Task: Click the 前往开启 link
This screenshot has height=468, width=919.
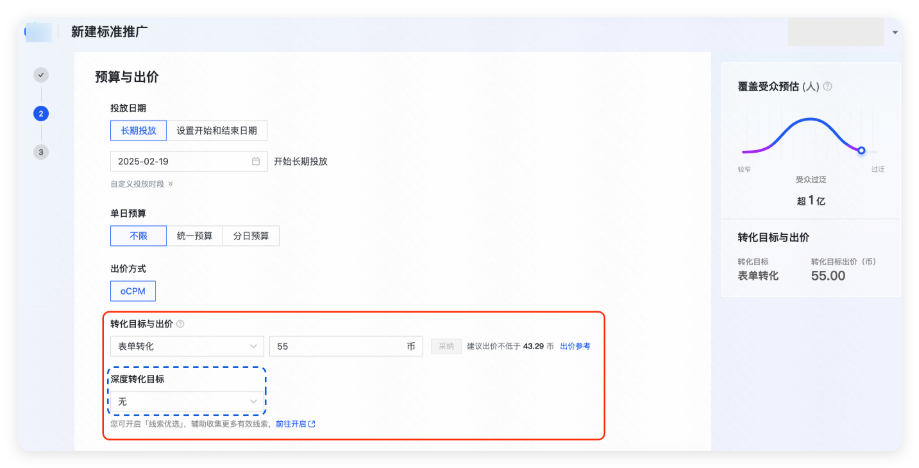Action: pos(295,423)
